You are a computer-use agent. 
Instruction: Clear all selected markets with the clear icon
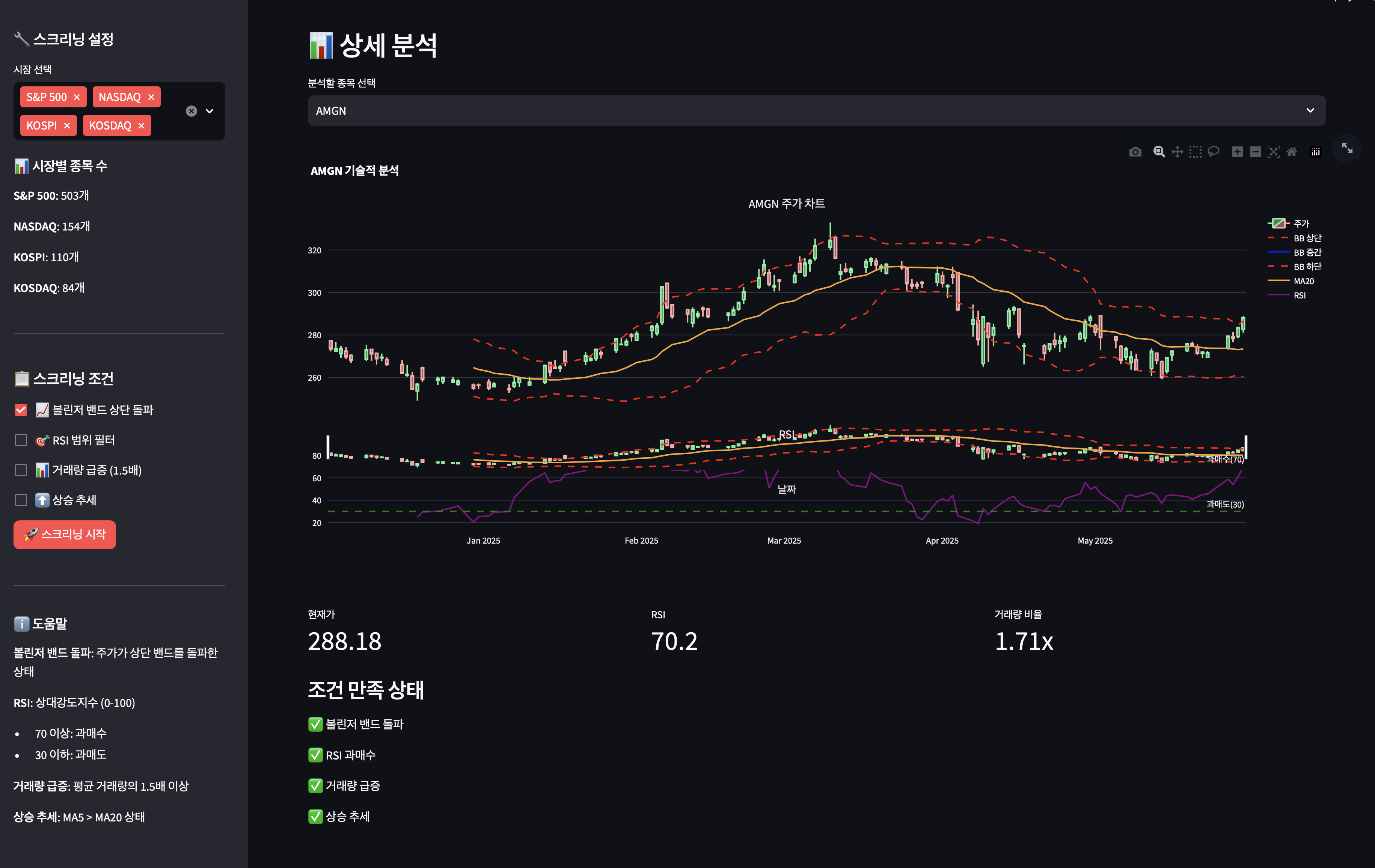pyautogui.click(x=191, y=111)
